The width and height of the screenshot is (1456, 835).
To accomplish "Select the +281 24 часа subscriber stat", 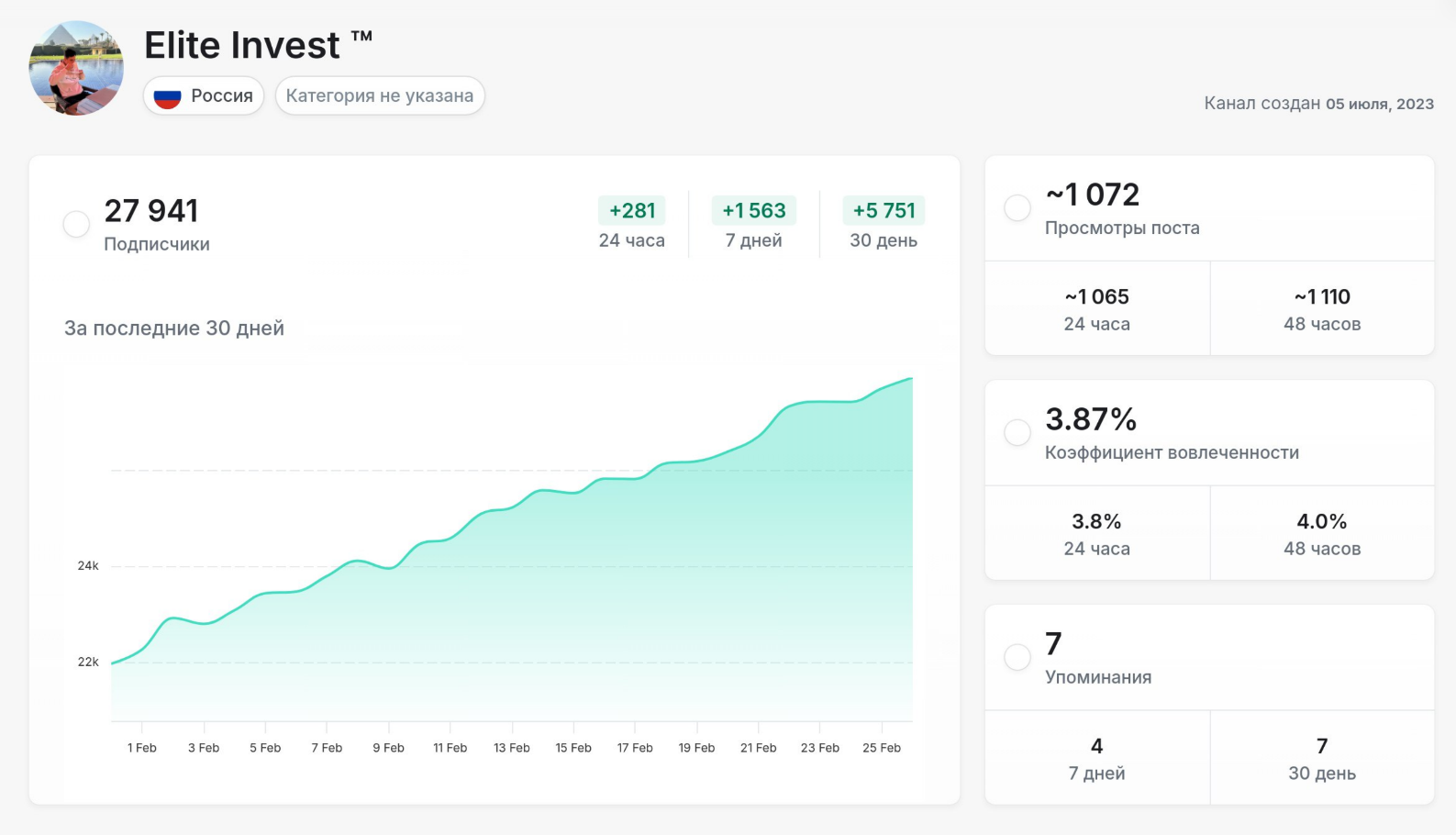I will [631, 223].
